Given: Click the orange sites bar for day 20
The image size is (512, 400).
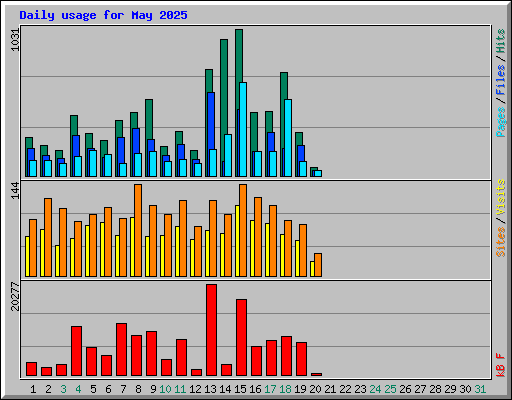Looking at the screenshot, I should 318,265.
